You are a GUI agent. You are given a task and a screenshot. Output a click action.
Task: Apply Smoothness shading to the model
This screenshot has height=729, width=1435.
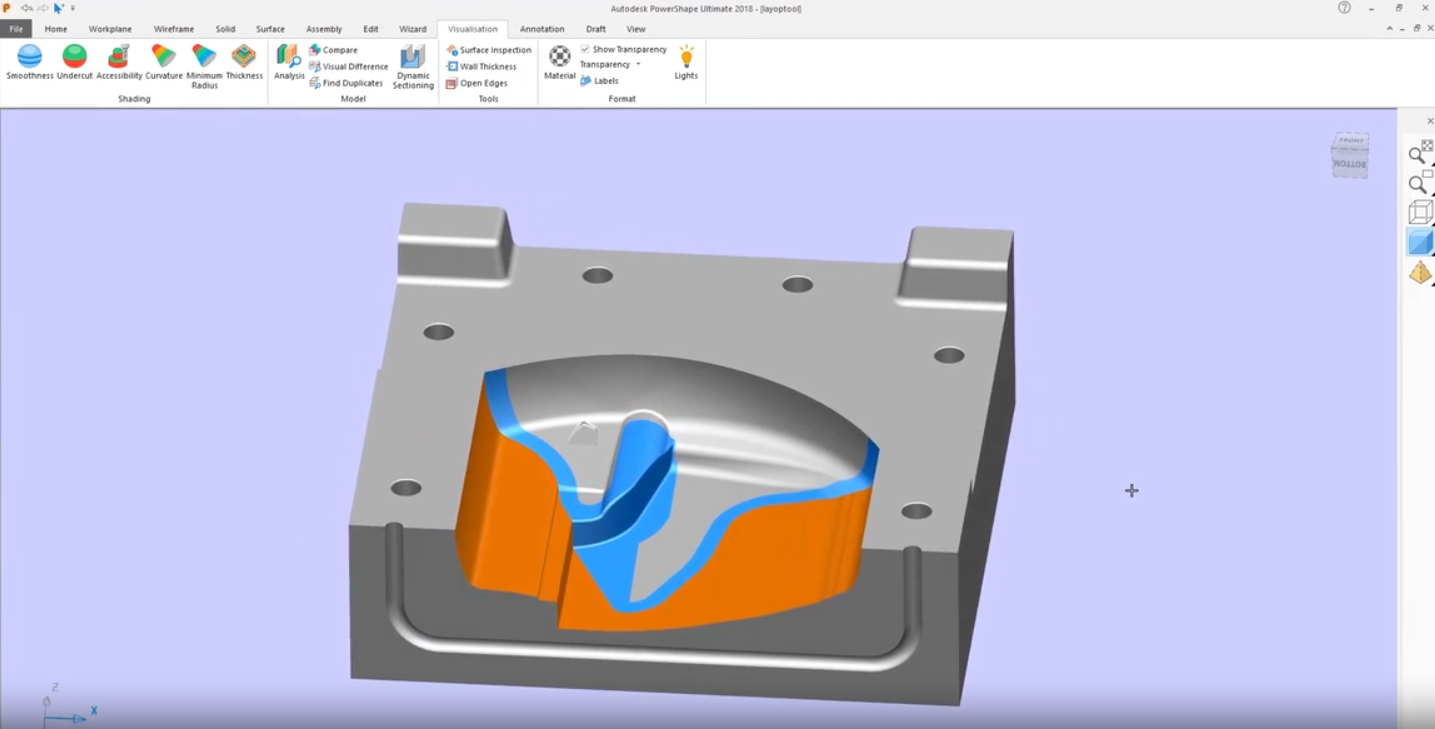30,61
